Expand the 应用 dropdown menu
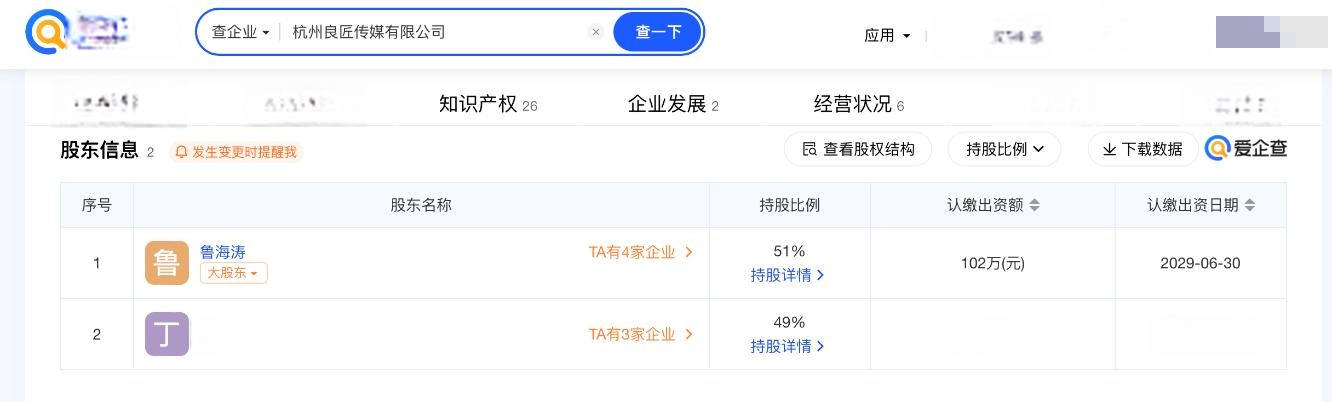The image size is (1332, 402). (887, 35)
